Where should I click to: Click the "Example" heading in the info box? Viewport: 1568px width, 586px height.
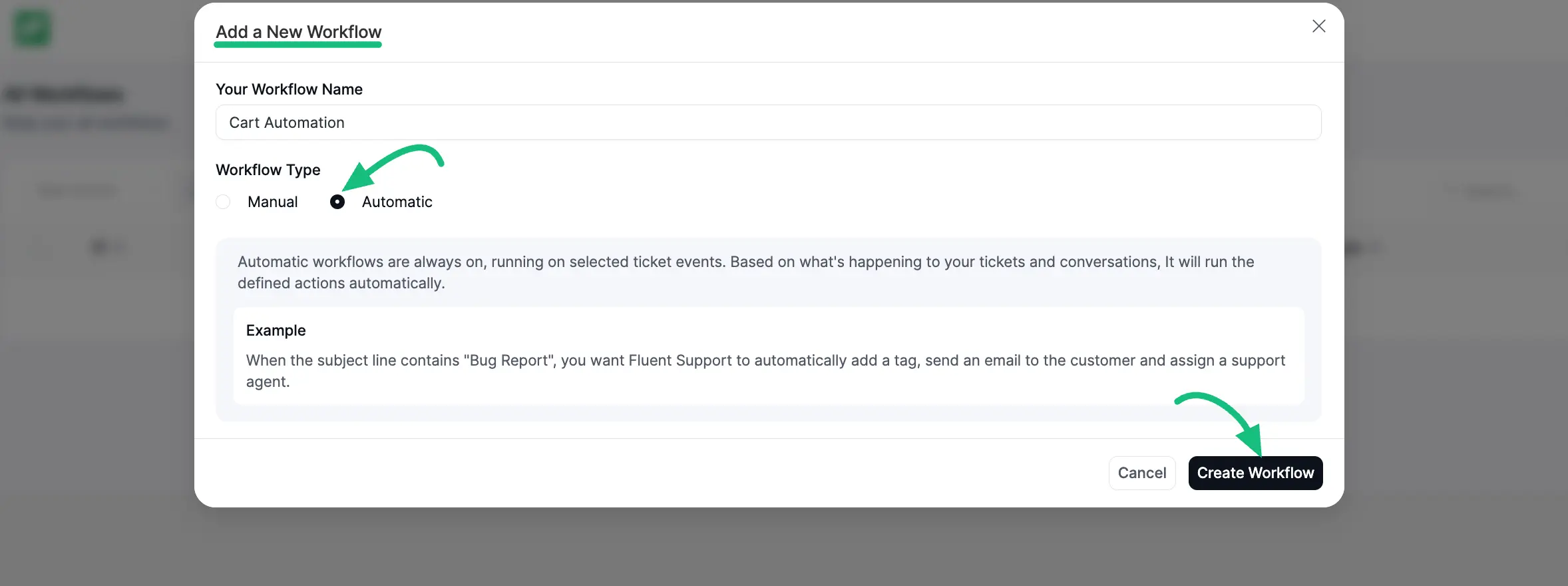click(276, 330)
